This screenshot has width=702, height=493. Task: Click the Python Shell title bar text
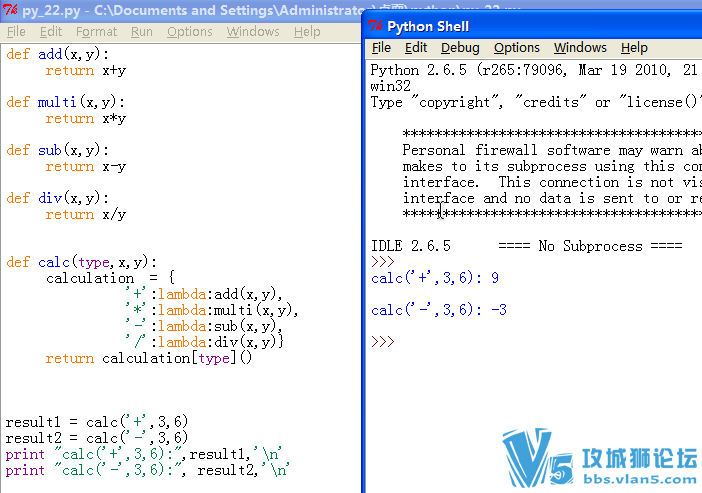pyautogui.click(x=428, y=26)
